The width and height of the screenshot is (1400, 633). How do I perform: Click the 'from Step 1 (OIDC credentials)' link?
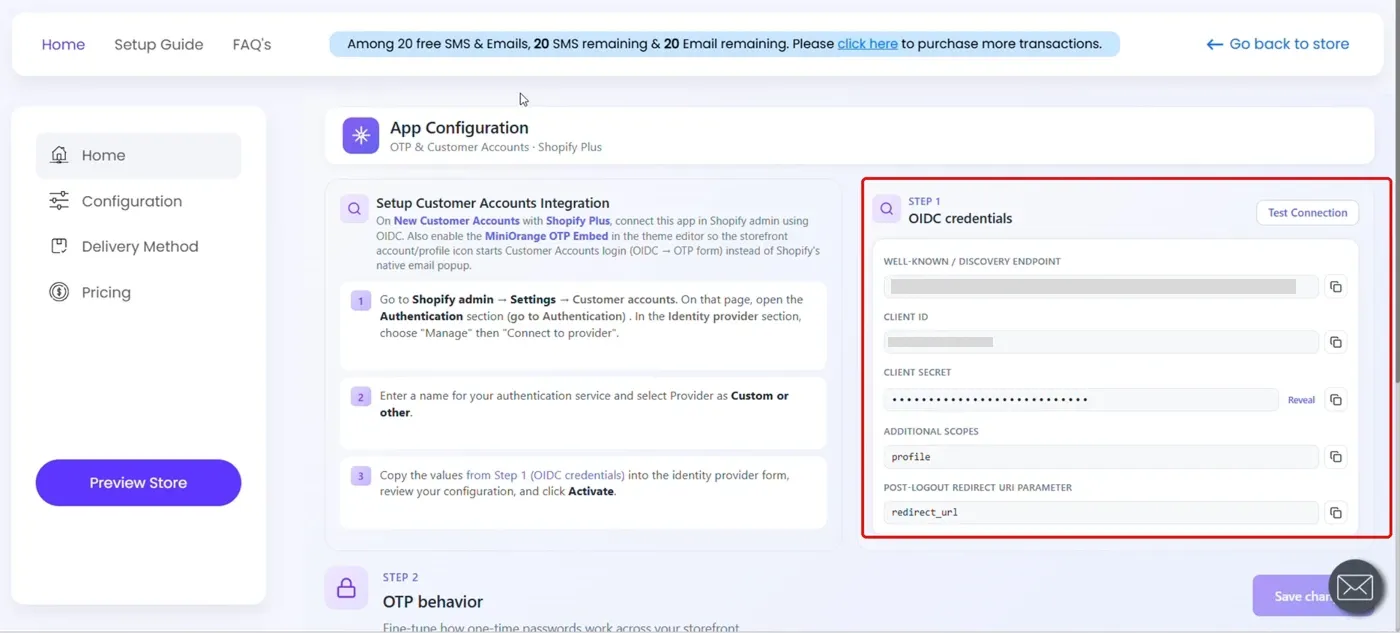(x=545, y=475)
